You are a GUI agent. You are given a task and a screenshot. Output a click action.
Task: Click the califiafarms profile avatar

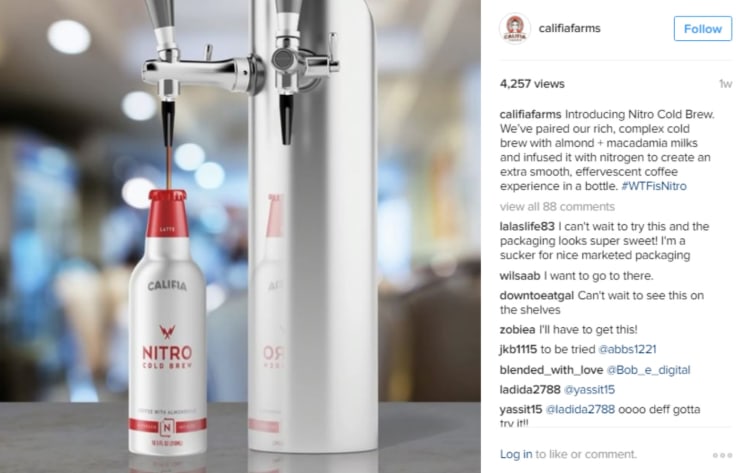515,29
